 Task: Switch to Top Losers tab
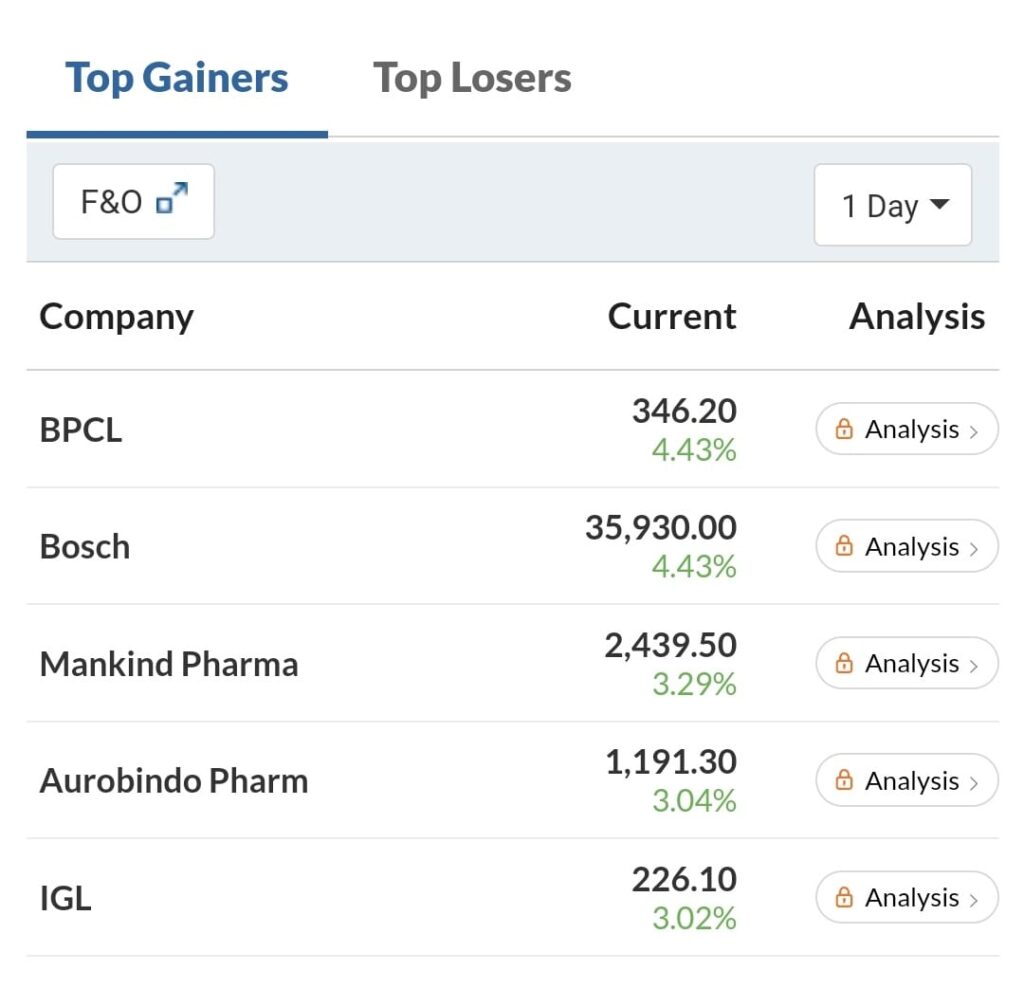pyautogui.click(x=472, y=78)
